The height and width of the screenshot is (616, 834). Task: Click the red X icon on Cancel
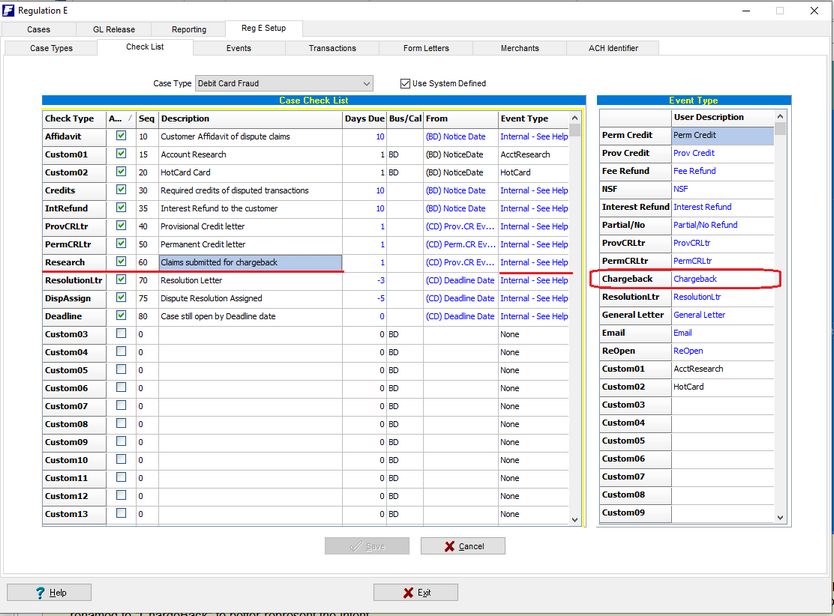pyautogui.click(x=449, y=546)
